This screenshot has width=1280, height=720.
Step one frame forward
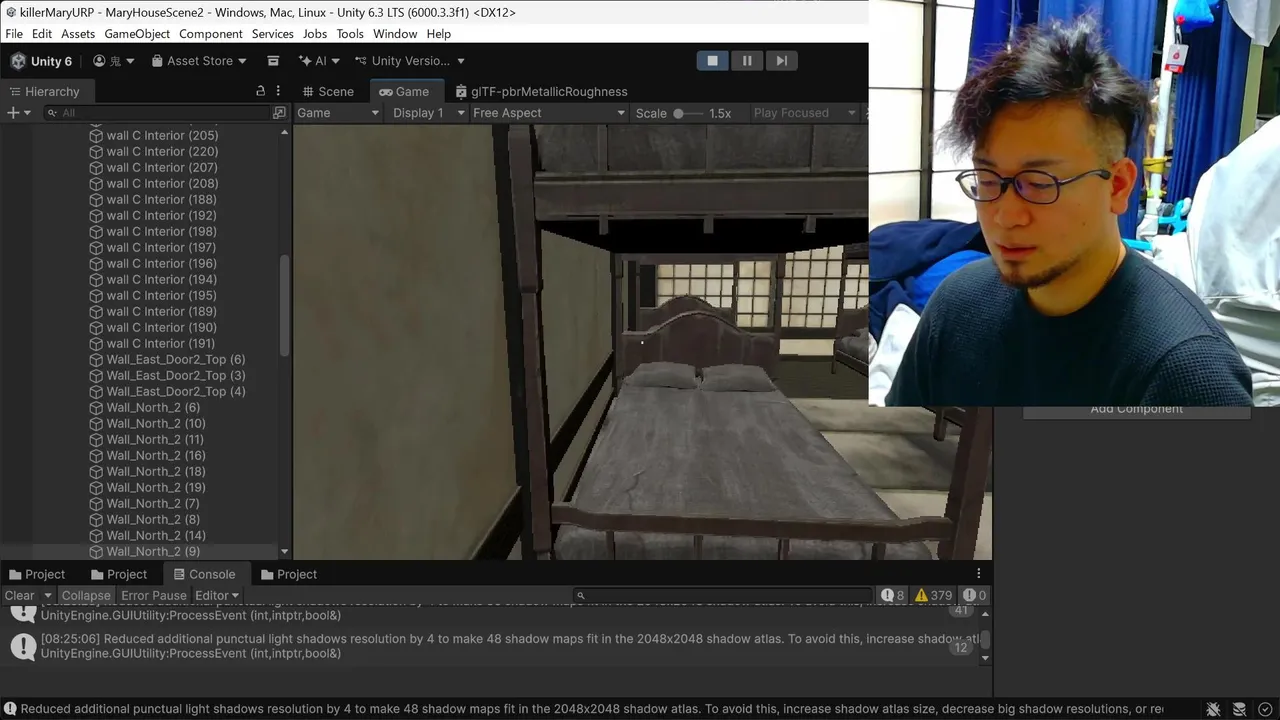click(x=781, y=61)
